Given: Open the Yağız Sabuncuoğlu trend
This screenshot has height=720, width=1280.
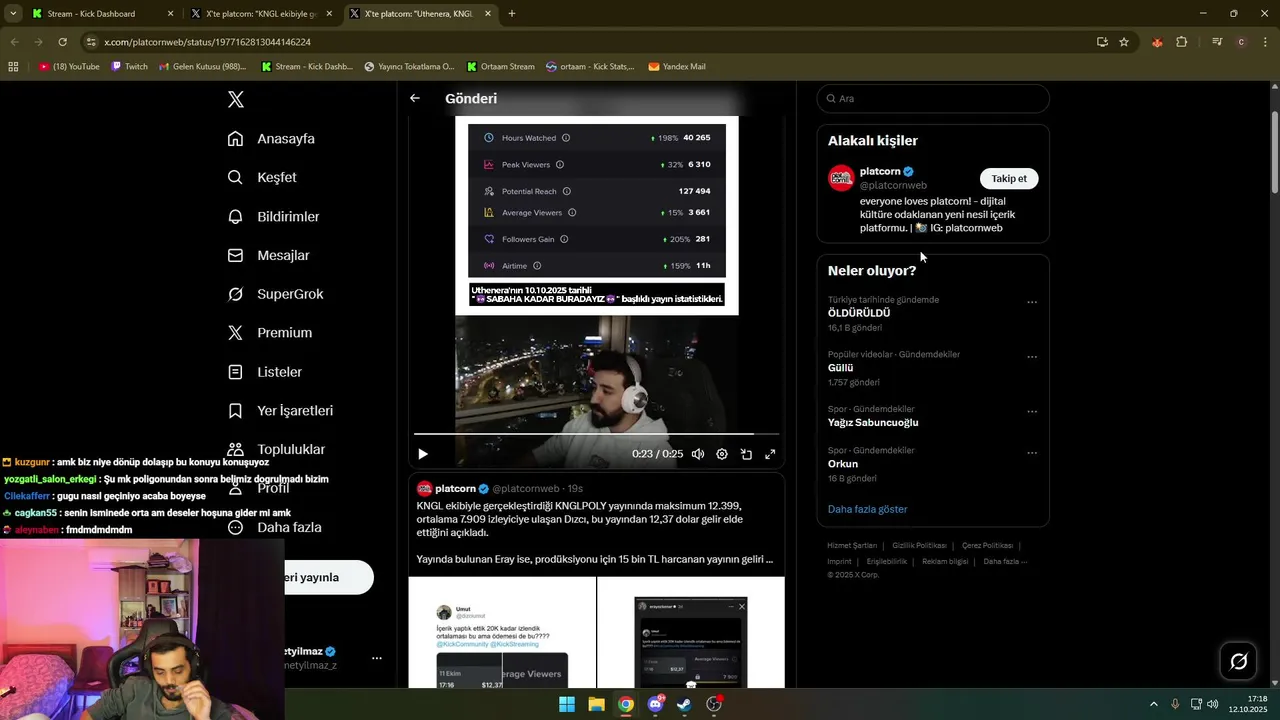Looking at the screenshot, I should click(x=873, y=423).
